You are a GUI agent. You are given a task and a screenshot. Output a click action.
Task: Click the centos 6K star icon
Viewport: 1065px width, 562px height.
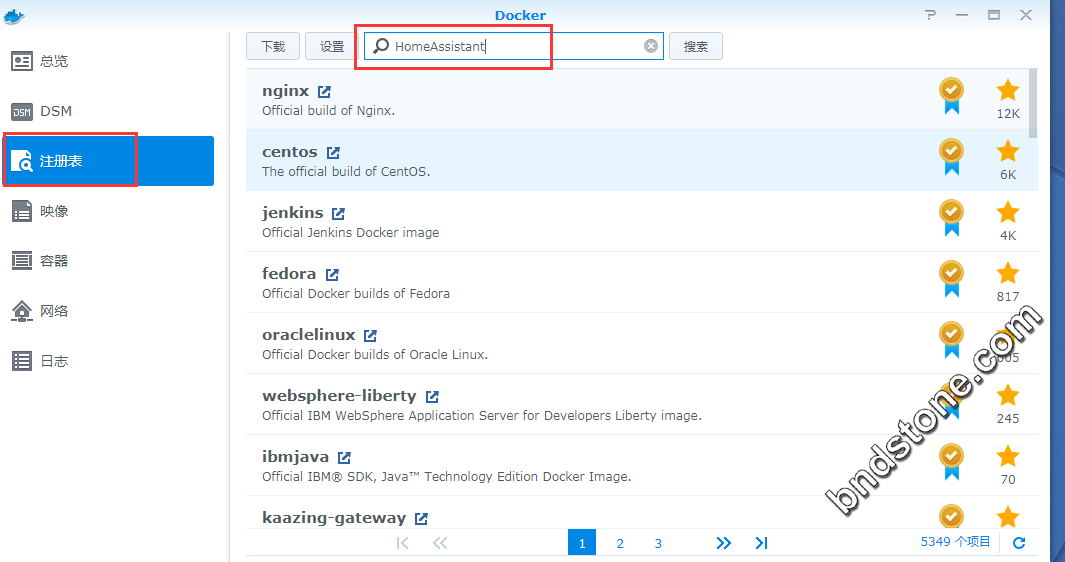tap(1008, 152)
